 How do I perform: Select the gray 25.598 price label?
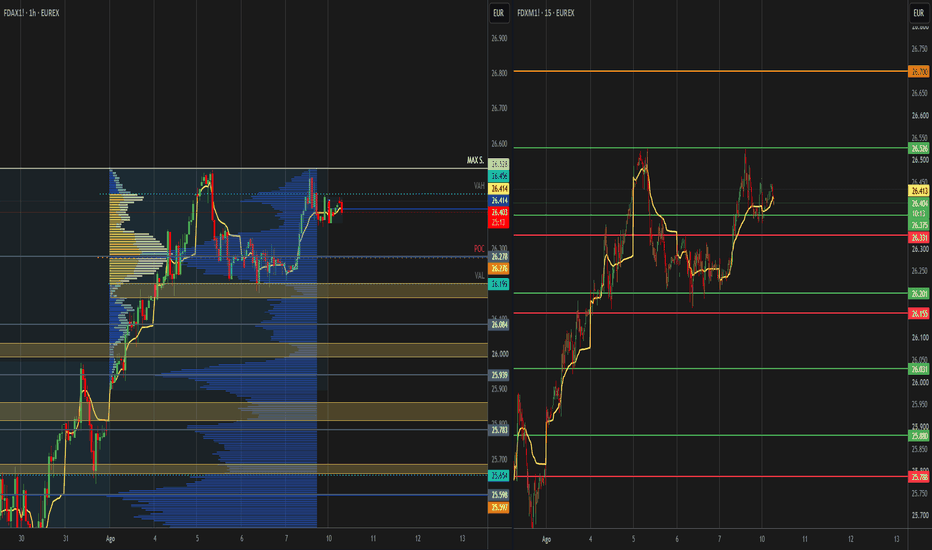(499, 495)
